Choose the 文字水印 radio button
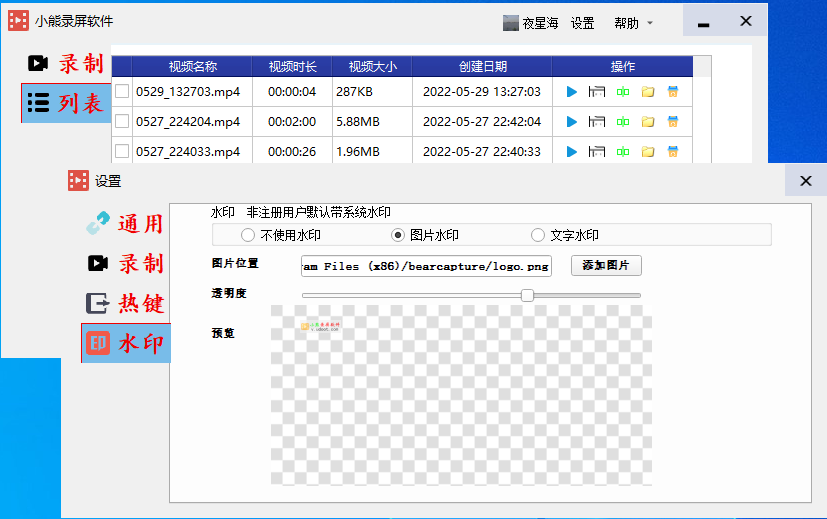Image resolution: width=827 pixels, height=519 pixels. coord(538,235)
